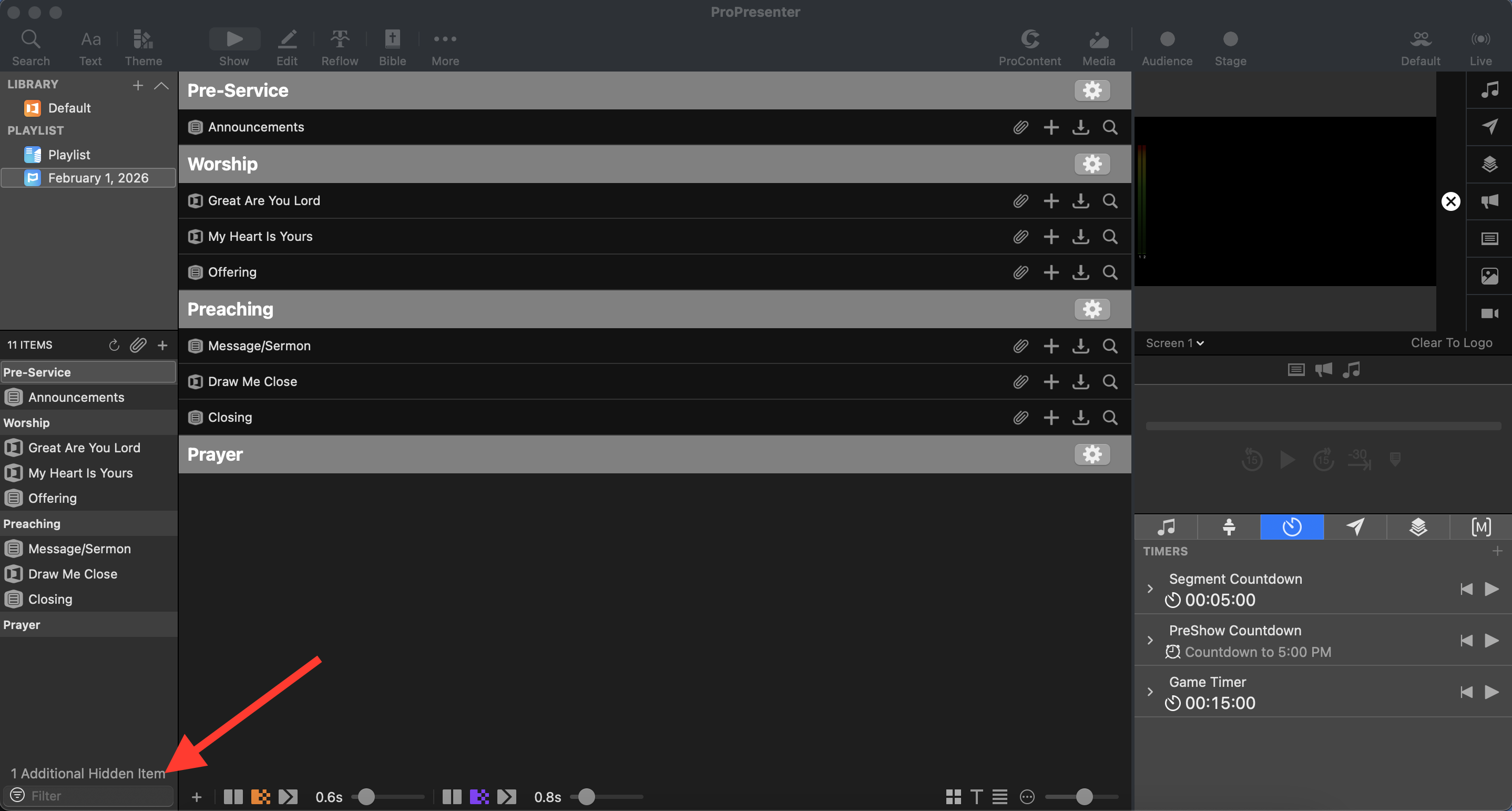Image resolution: width=1512 pixels, height=811 pixels.
Task: Click the Reflow toolbar icon
Action: 339,47
